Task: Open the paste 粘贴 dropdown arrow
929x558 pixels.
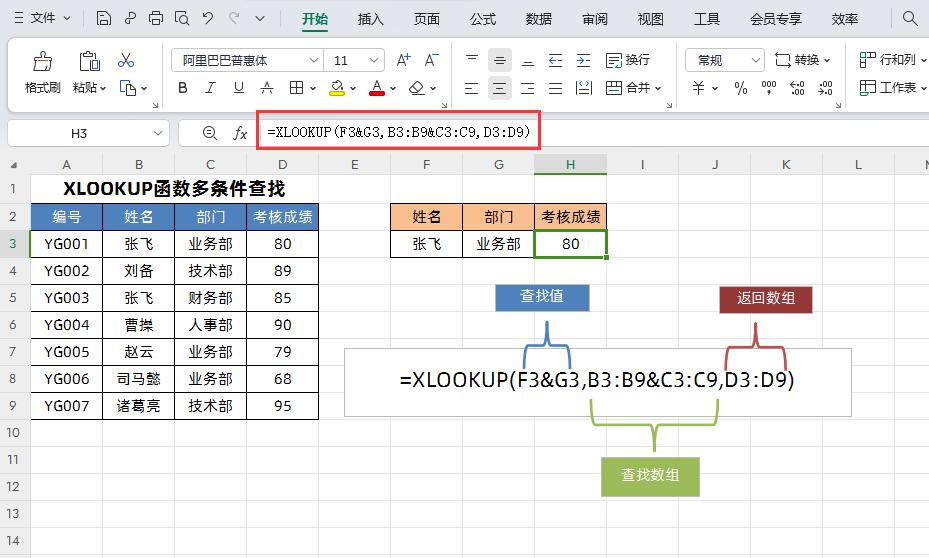Action: [x=103, y=88]
